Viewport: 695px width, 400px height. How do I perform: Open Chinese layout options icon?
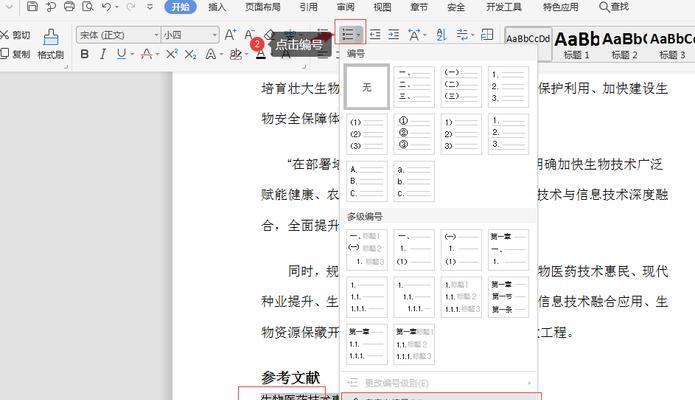pyautogui.click(x=414, y=35)
